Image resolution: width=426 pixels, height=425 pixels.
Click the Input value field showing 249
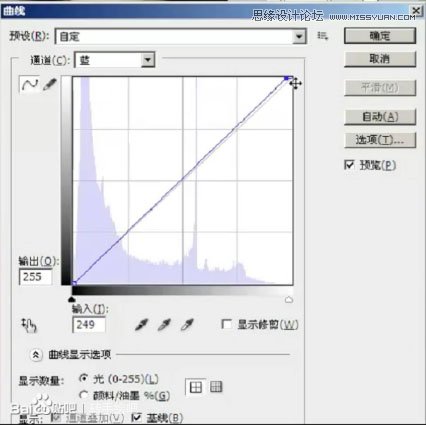(89, 325)
